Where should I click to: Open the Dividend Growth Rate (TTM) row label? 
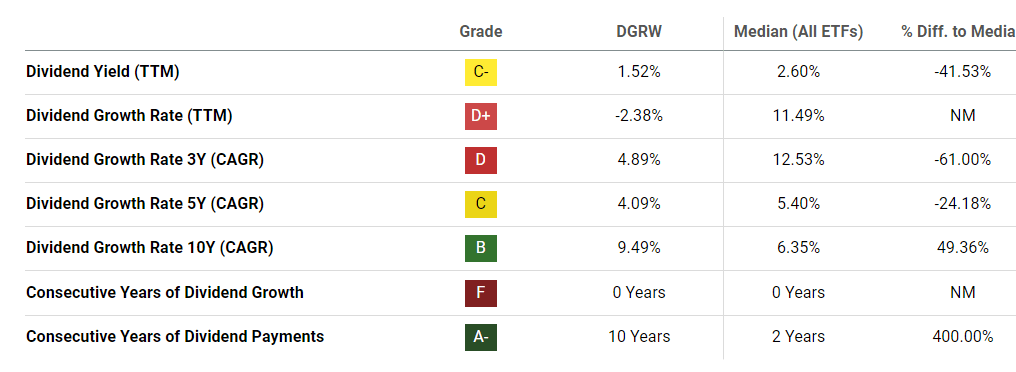(129, 116)
